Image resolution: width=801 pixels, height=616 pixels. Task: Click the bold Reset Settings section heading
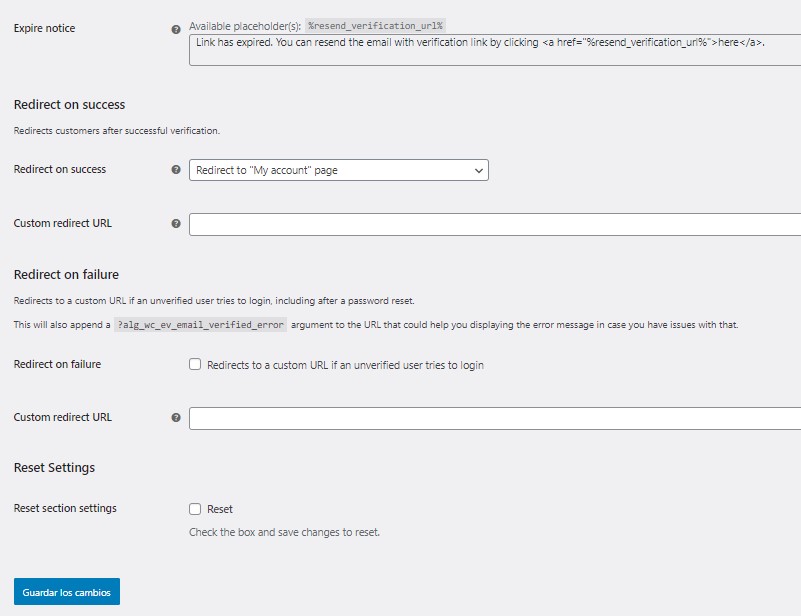pyautogui.click(x=54, y=467)
